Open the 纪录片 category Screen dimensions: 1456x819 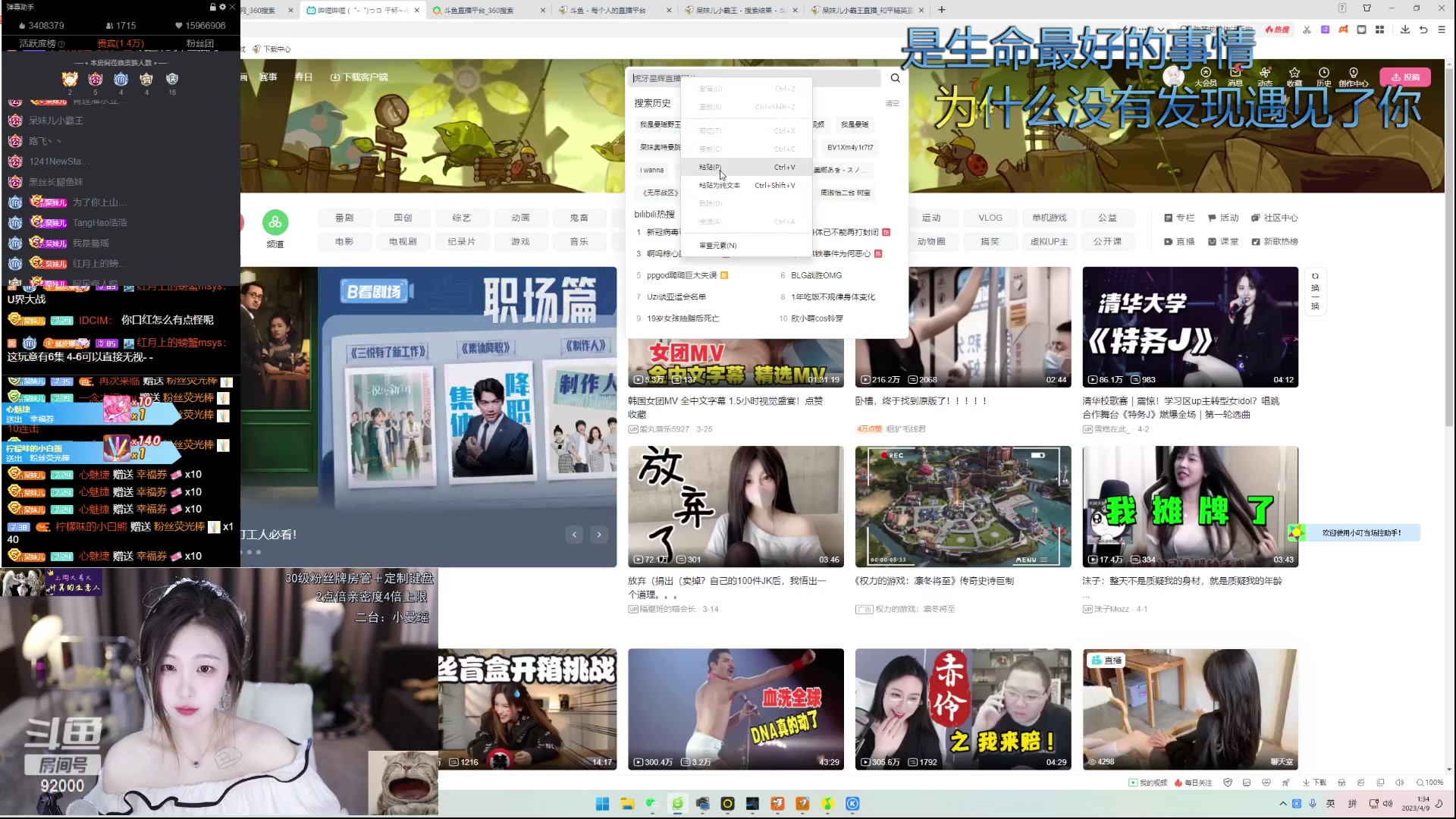461,241
